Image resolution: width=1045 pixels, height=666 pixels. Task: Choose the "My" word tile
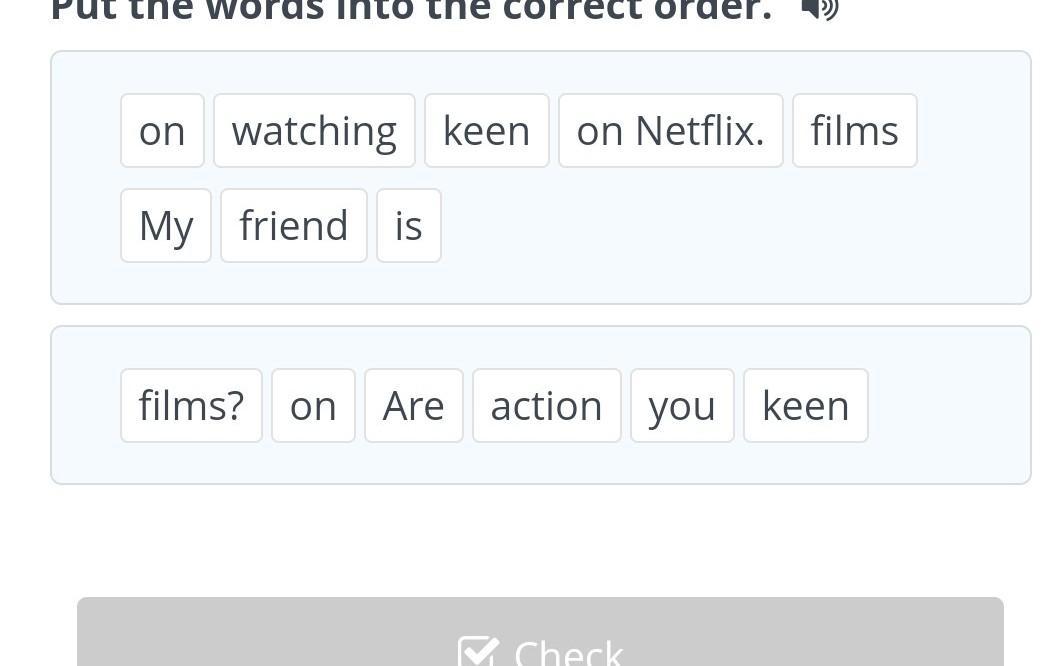click(166, 226)
